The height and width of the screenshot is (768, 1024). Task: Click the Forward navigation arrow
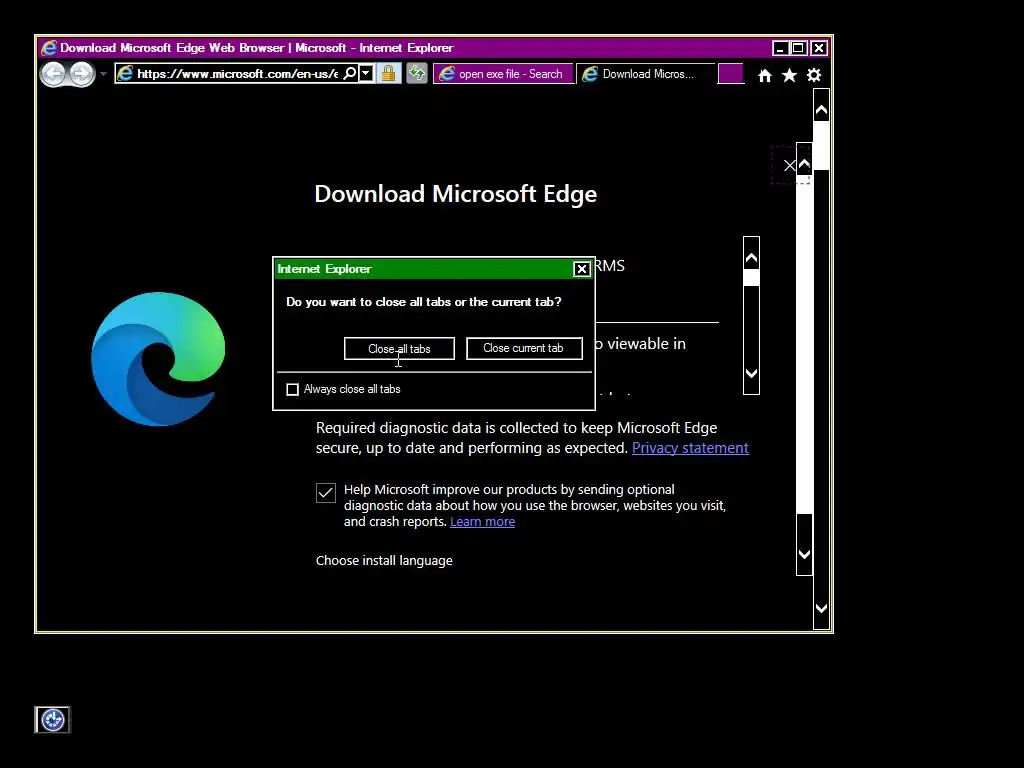82,74
